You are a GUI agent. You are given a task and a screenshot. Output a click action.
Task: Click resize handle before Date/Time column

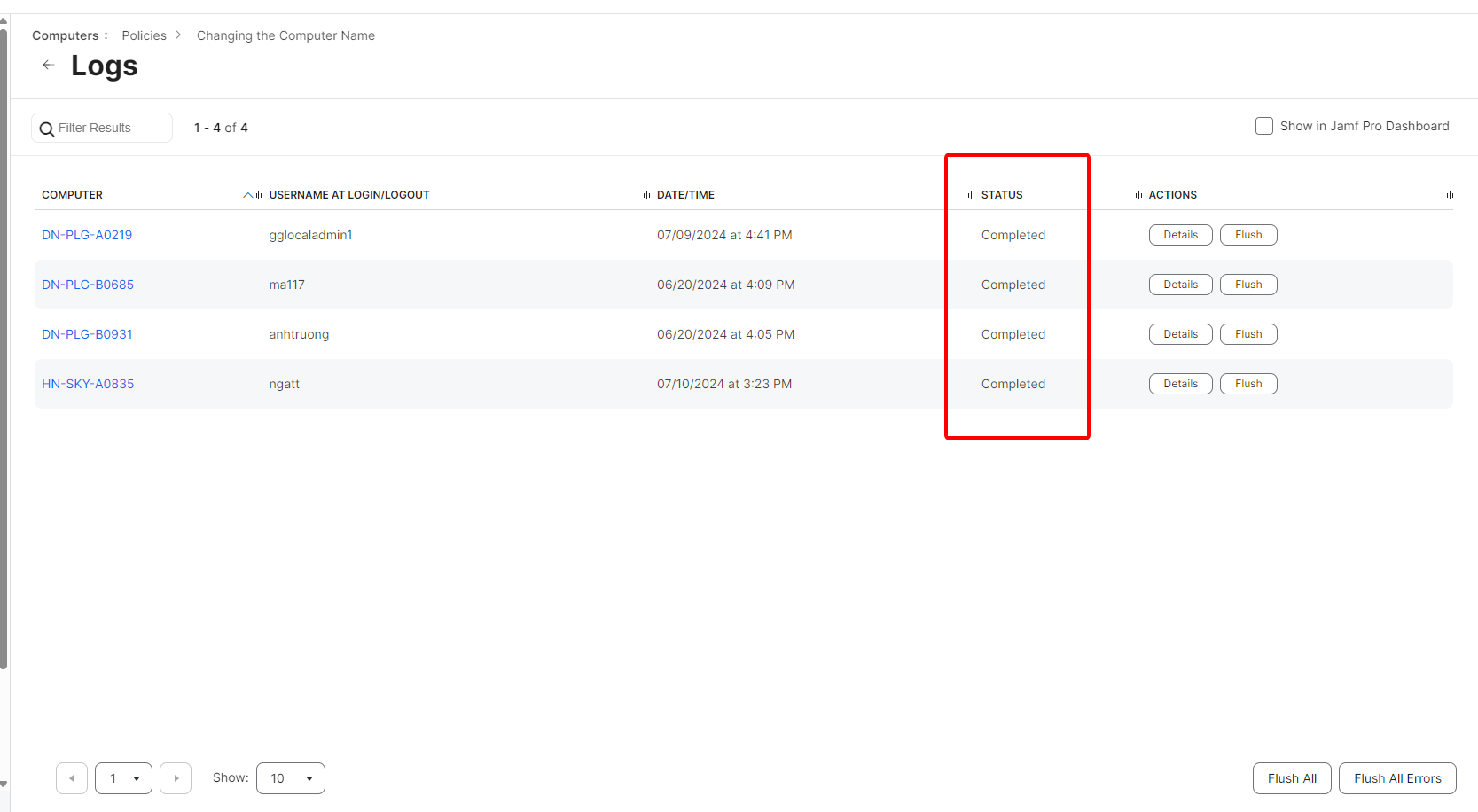646,195
